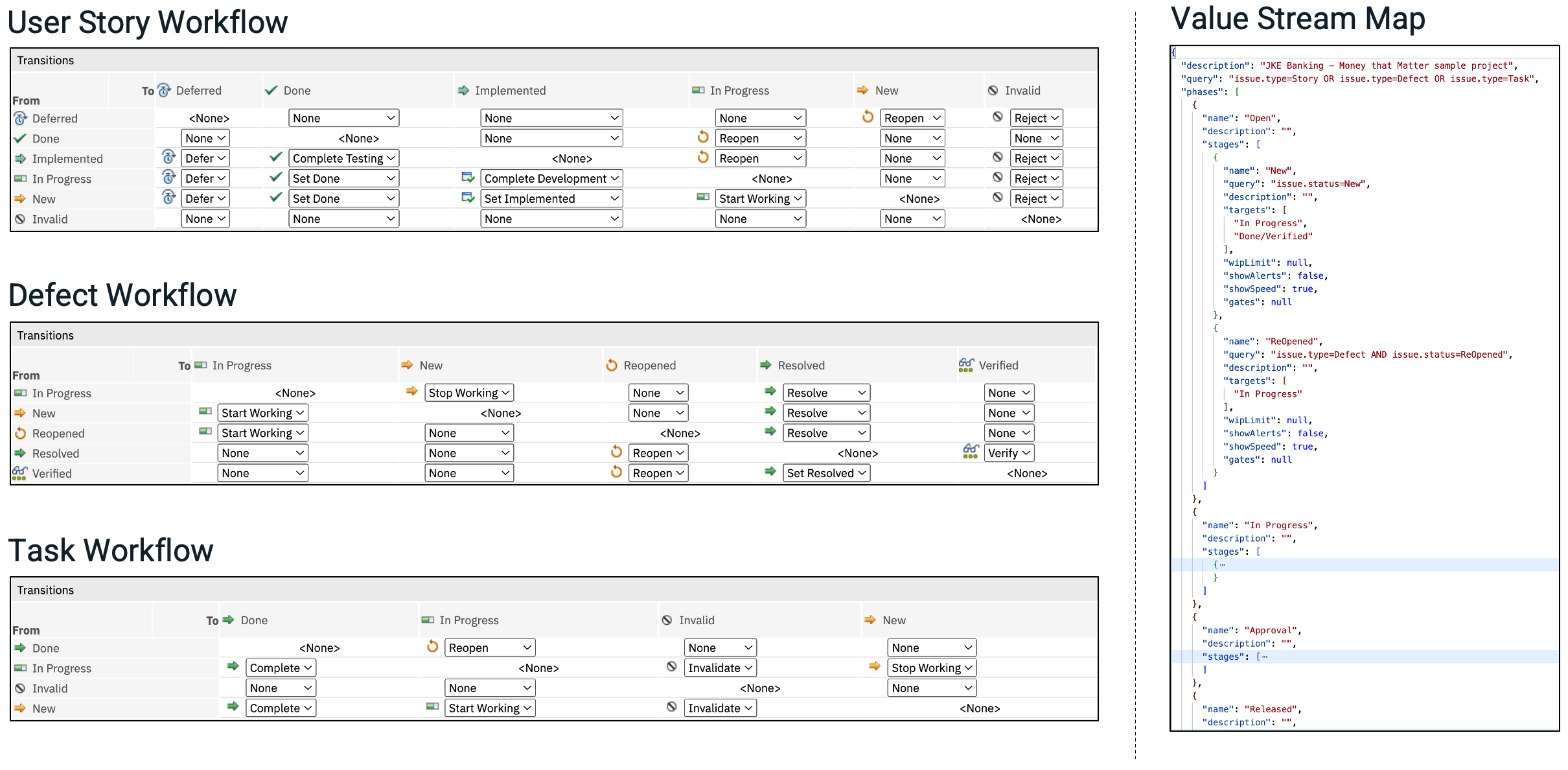1568x770 pixels.
Task: Expand collapsed In Progress stages block in JSON
Action: [1222, 565]
